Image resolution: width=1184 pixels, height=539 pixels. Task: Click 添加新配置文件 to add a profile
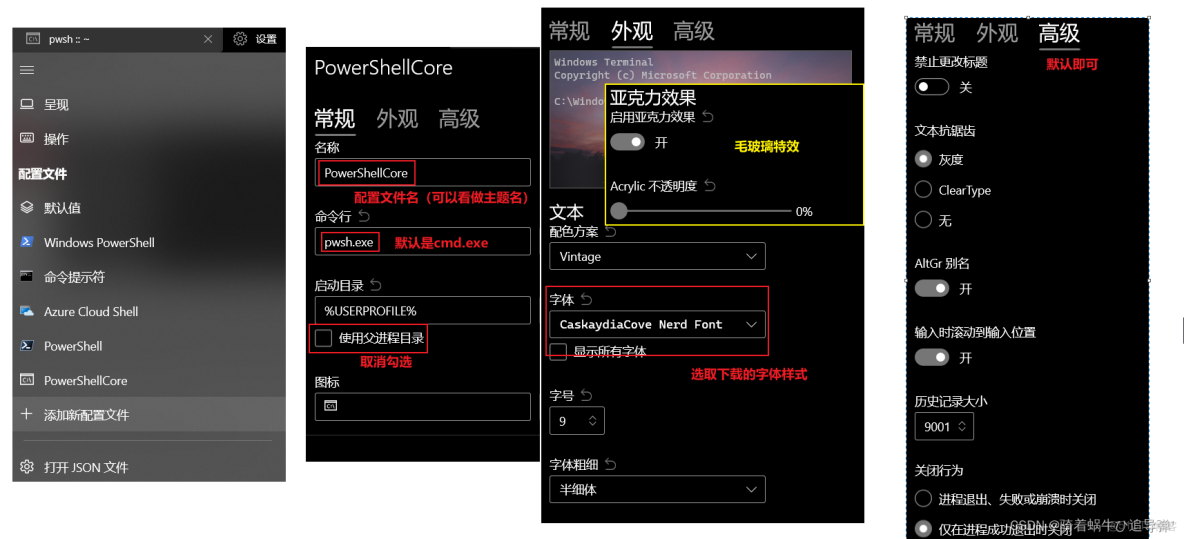click(149, 414)
